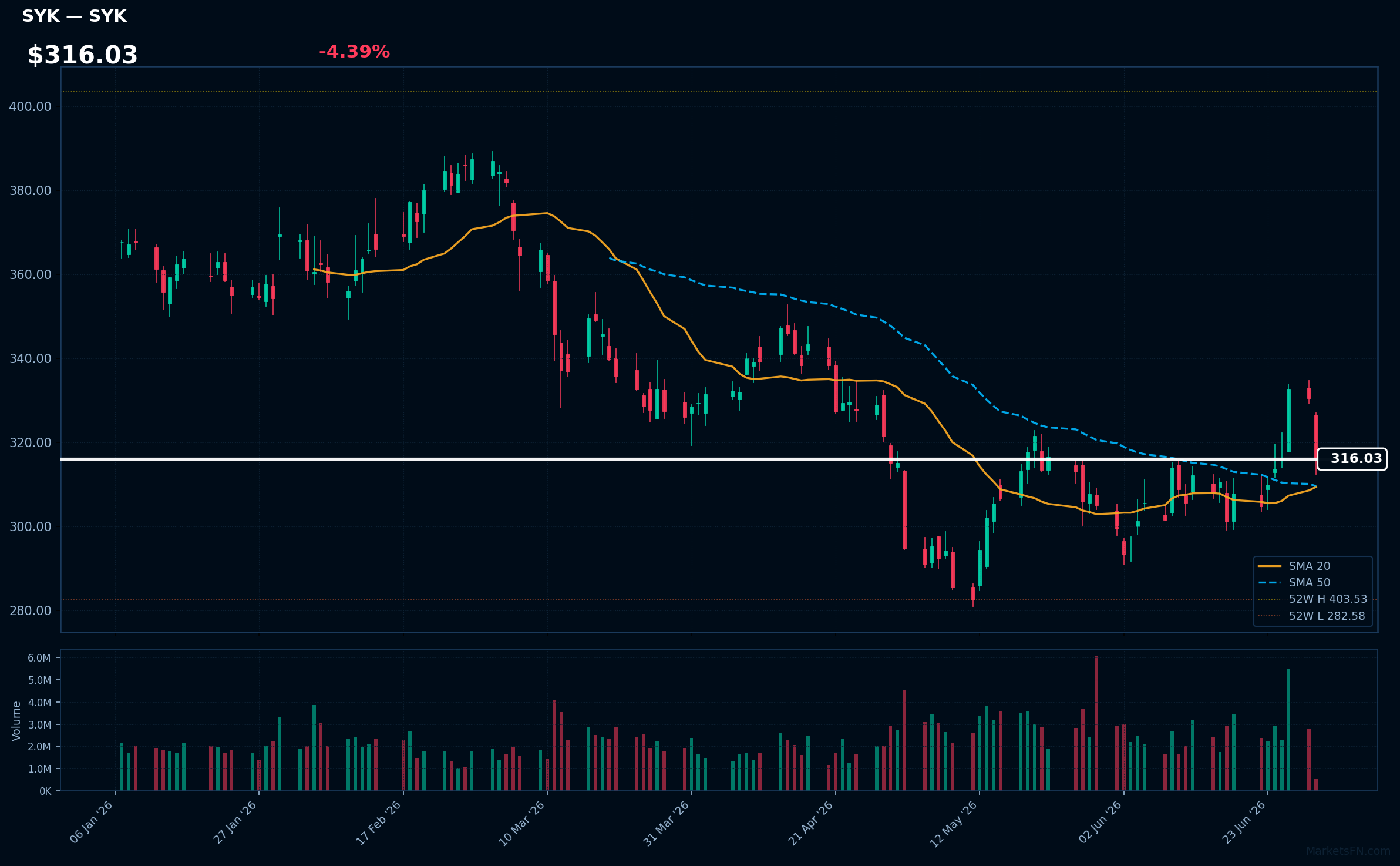This screenshot has width=1400, height=866.
Task: Click the 27 Jan '26 date label
Action: coord(235,822)
